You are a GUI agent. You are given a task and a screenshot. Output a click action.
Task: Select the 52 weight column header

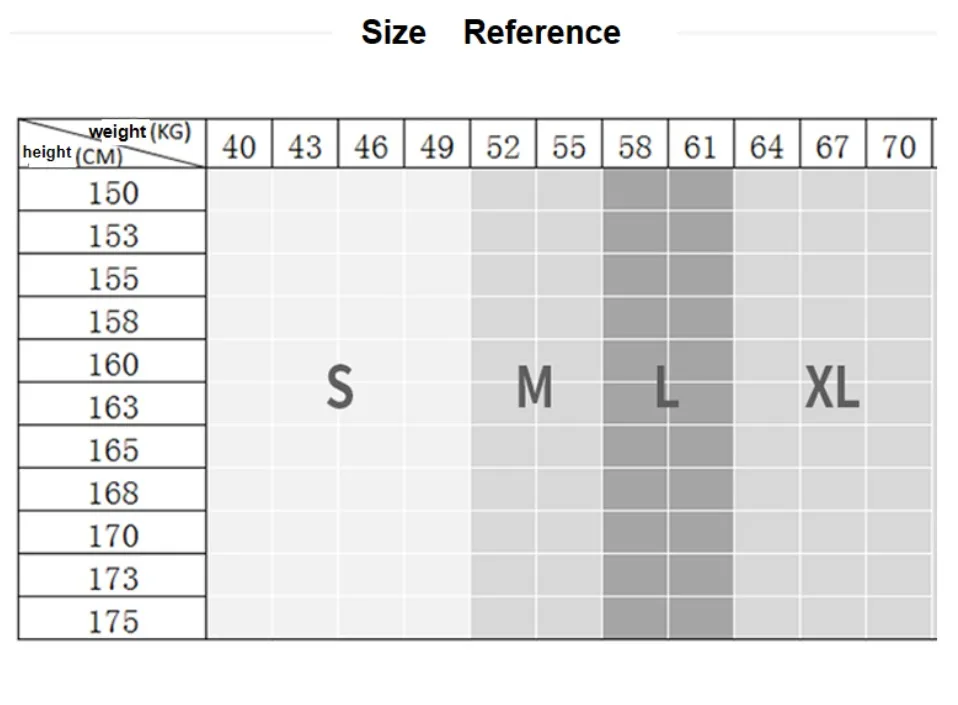pos(503,147)
